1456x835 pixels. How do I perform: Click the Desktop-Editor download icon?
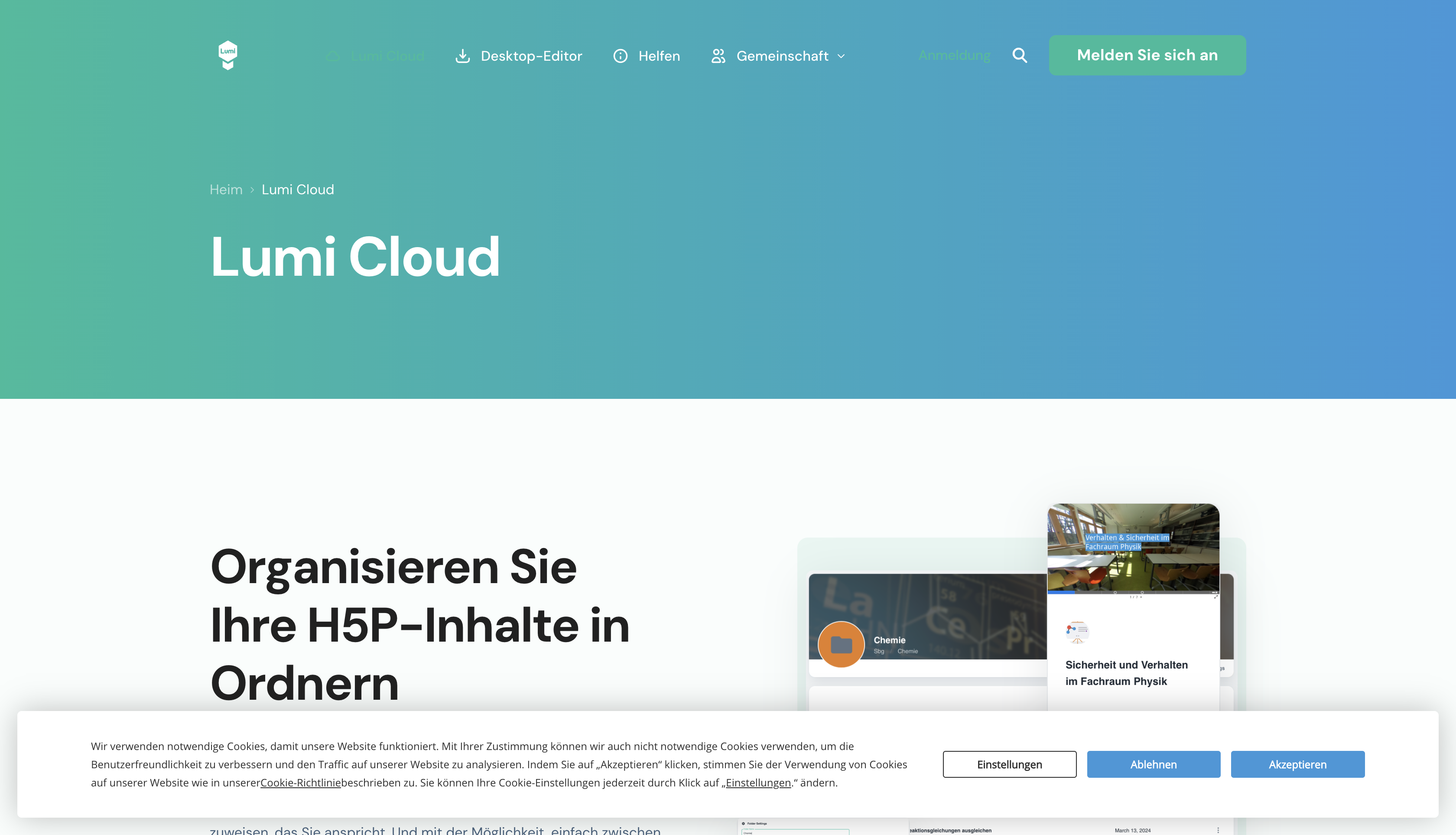[463, 55]
